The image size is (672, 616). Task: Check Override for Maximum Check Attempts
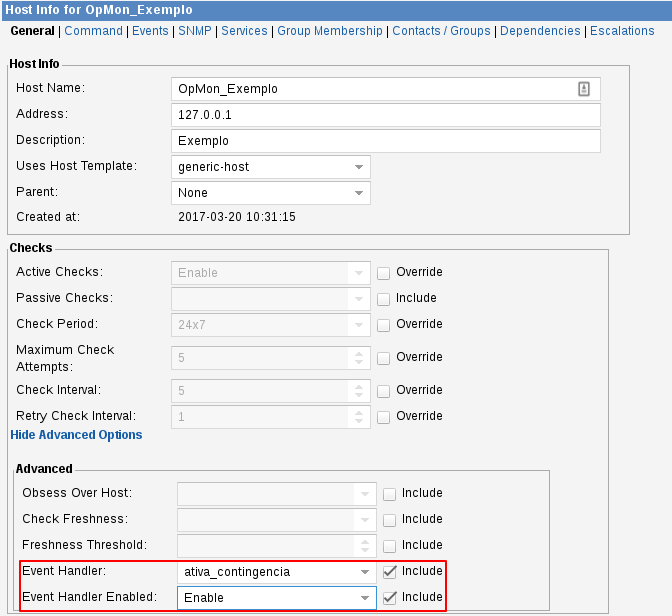[383, 358]
